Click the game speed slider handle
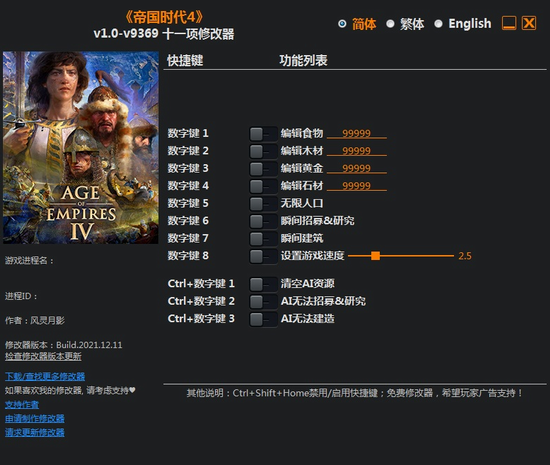The height and width of the screenshot is (465, 550). [x=375, y=256]
